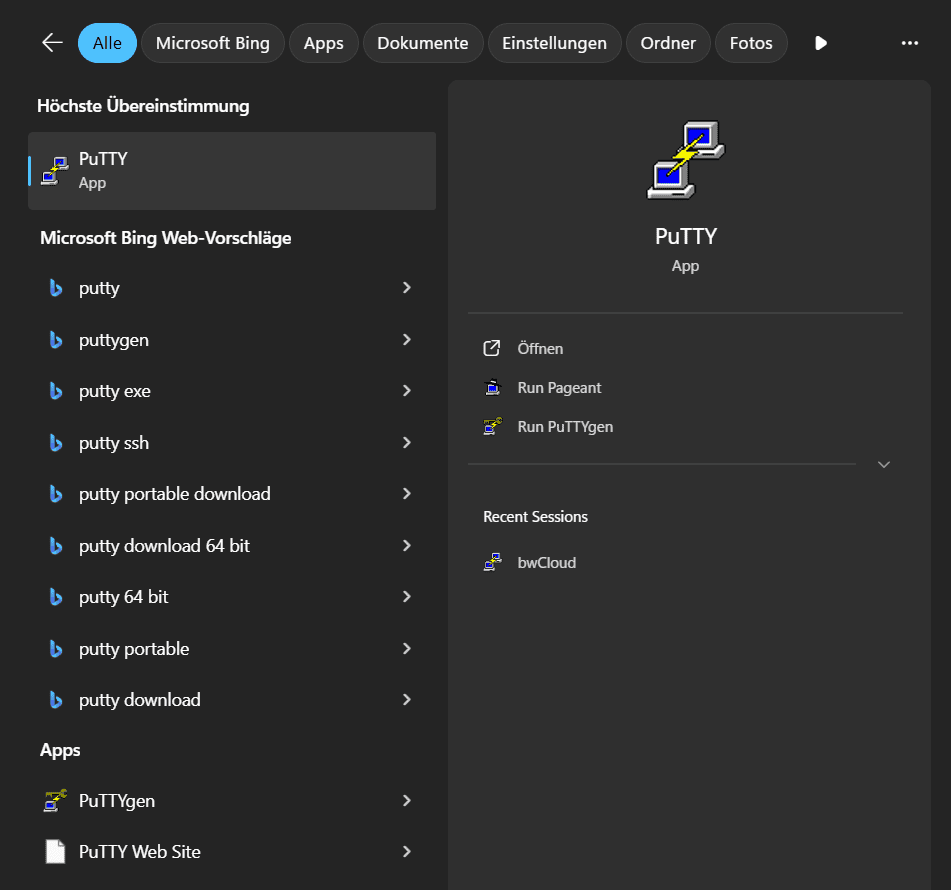Go back with the left arrow icon
The image size is (951, 890).
(52, 42)
